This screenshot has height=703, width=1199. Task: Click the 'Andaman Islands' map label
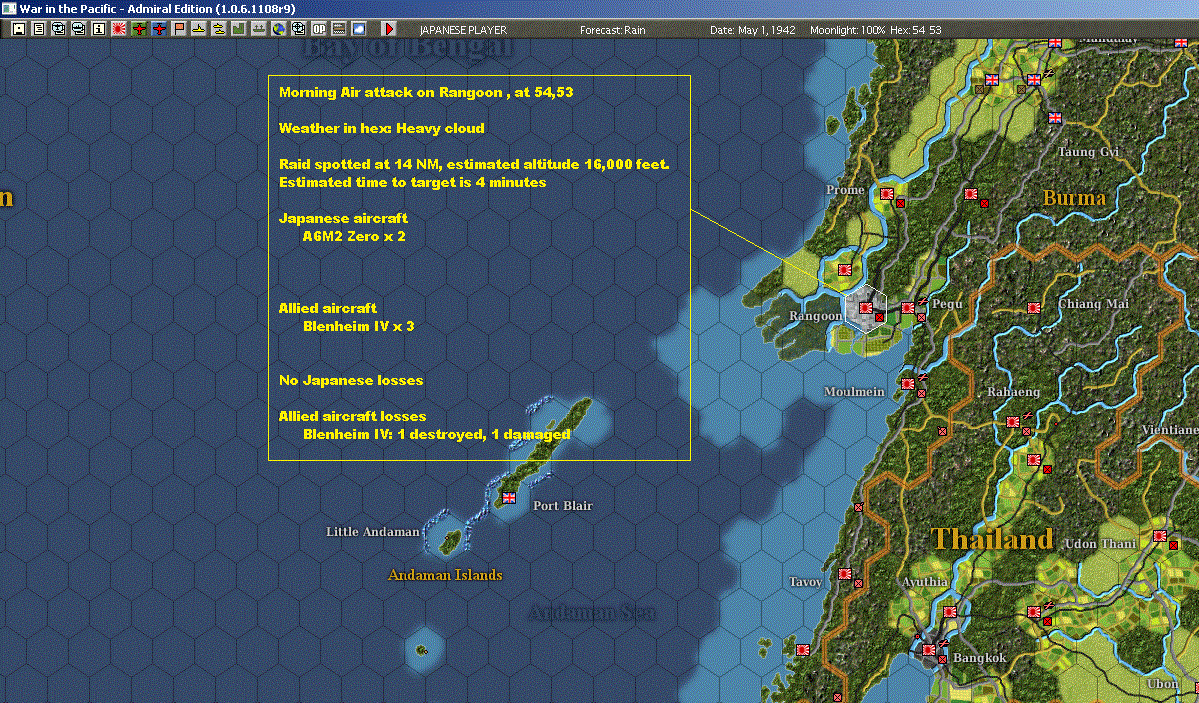[x=445, y=575]
